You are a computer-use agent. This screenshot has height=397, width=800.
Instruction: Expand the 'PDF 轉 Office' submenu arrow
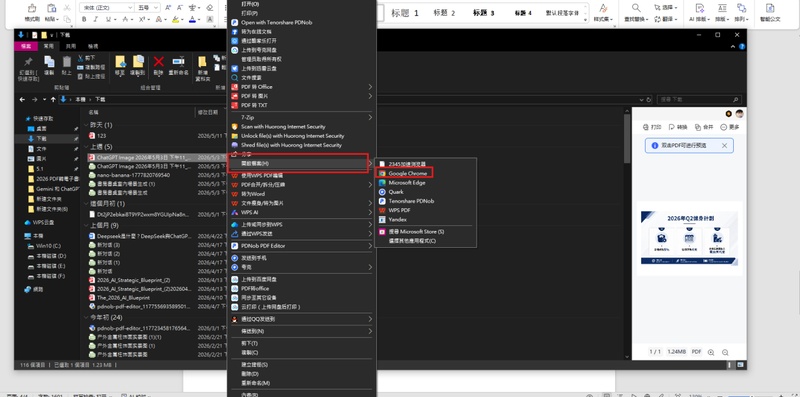pyautogui.click(x=370, y=87)
